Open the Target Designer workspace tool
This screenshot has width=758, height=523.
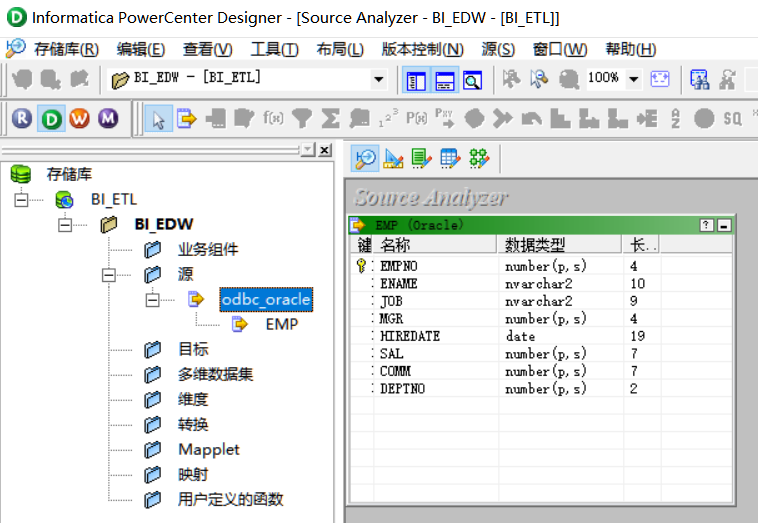[x=394, y=158]
